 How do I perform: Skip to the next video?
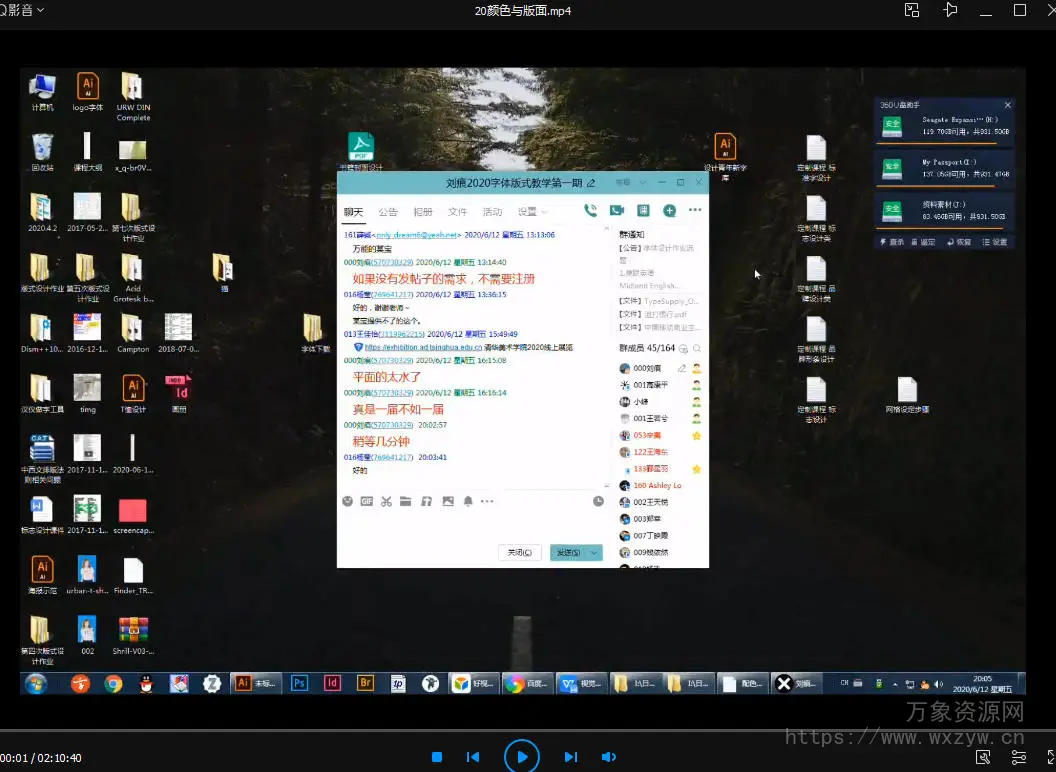coord(570,757)
